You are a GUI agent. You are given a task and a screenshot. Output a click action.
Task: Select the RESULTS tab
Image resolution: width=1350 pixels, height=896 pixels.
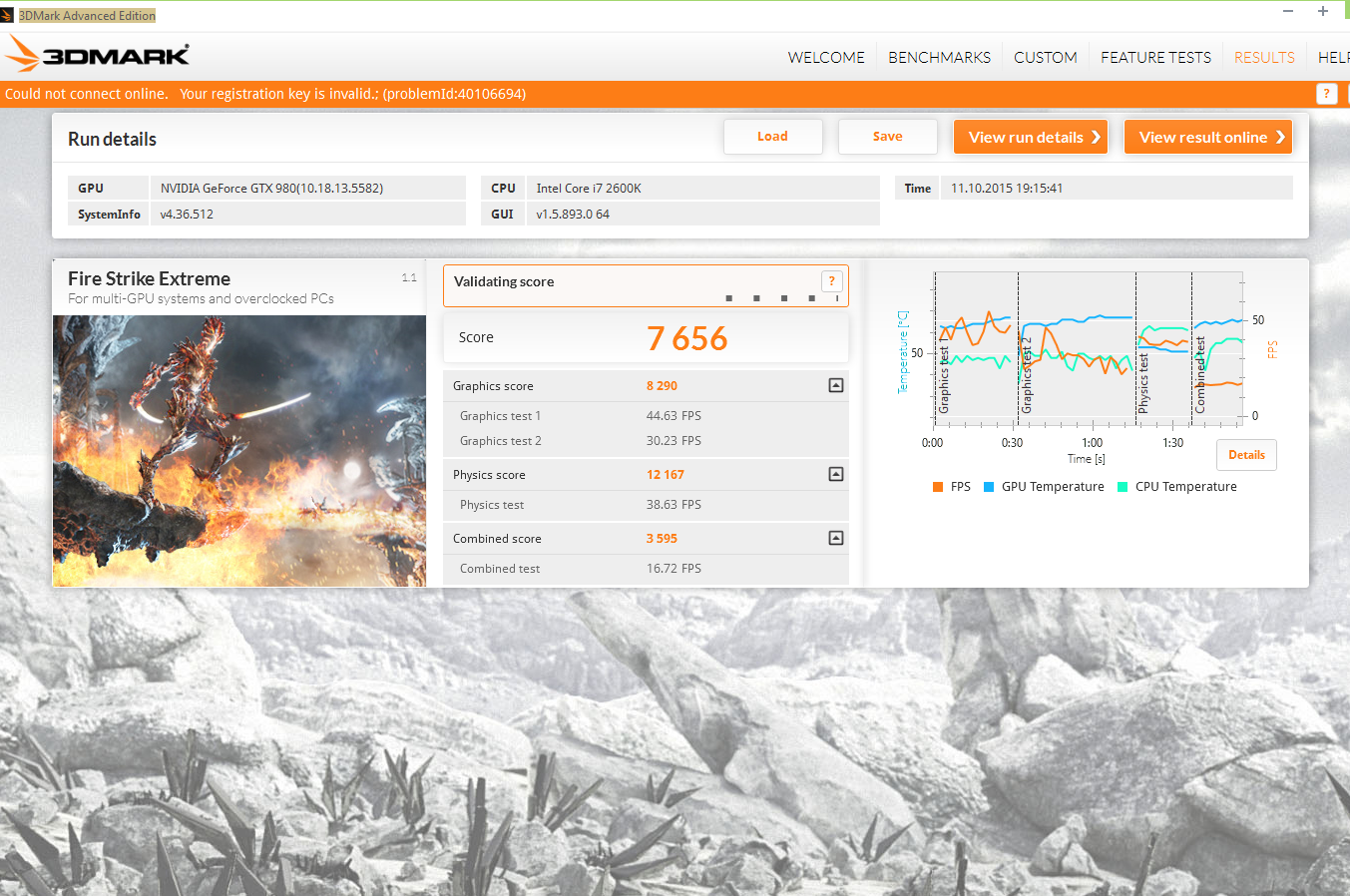[1264, 57]
